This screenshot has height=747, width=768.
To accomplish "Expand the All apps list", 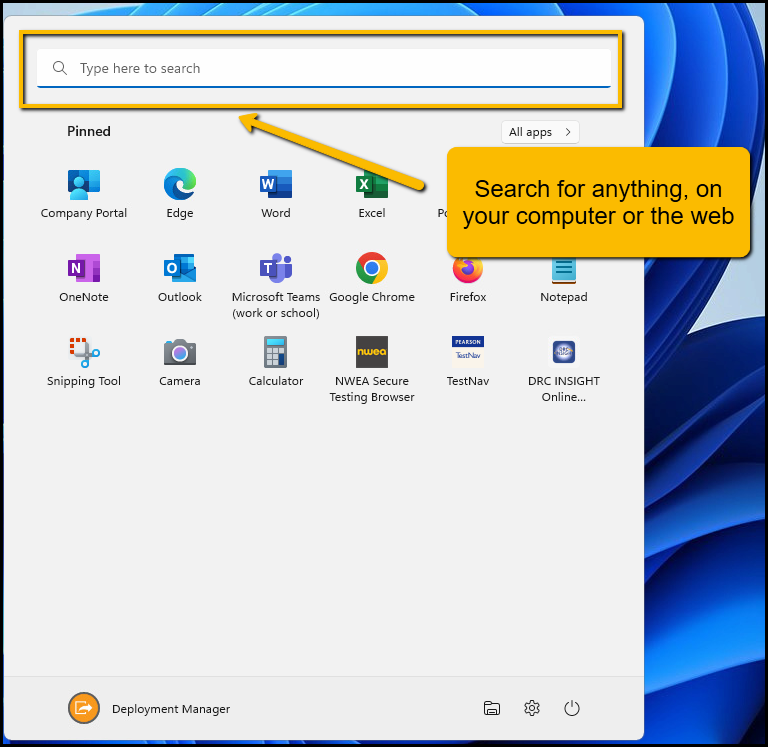I will click(x=540, y=132).
